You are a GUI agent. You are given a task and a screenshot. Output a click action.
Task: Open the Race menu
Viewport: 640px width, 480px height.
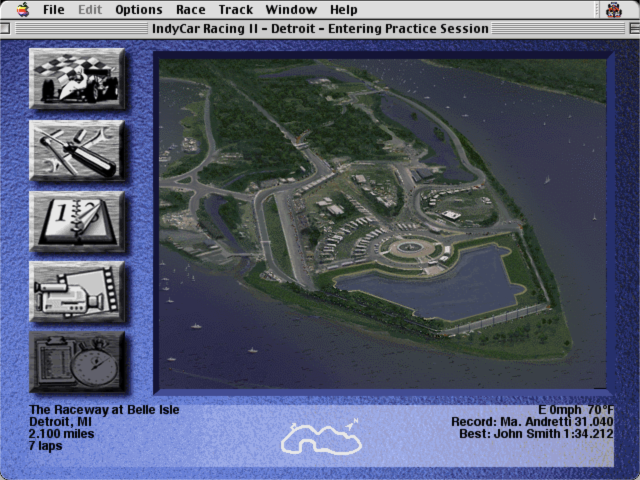point(191,9)
